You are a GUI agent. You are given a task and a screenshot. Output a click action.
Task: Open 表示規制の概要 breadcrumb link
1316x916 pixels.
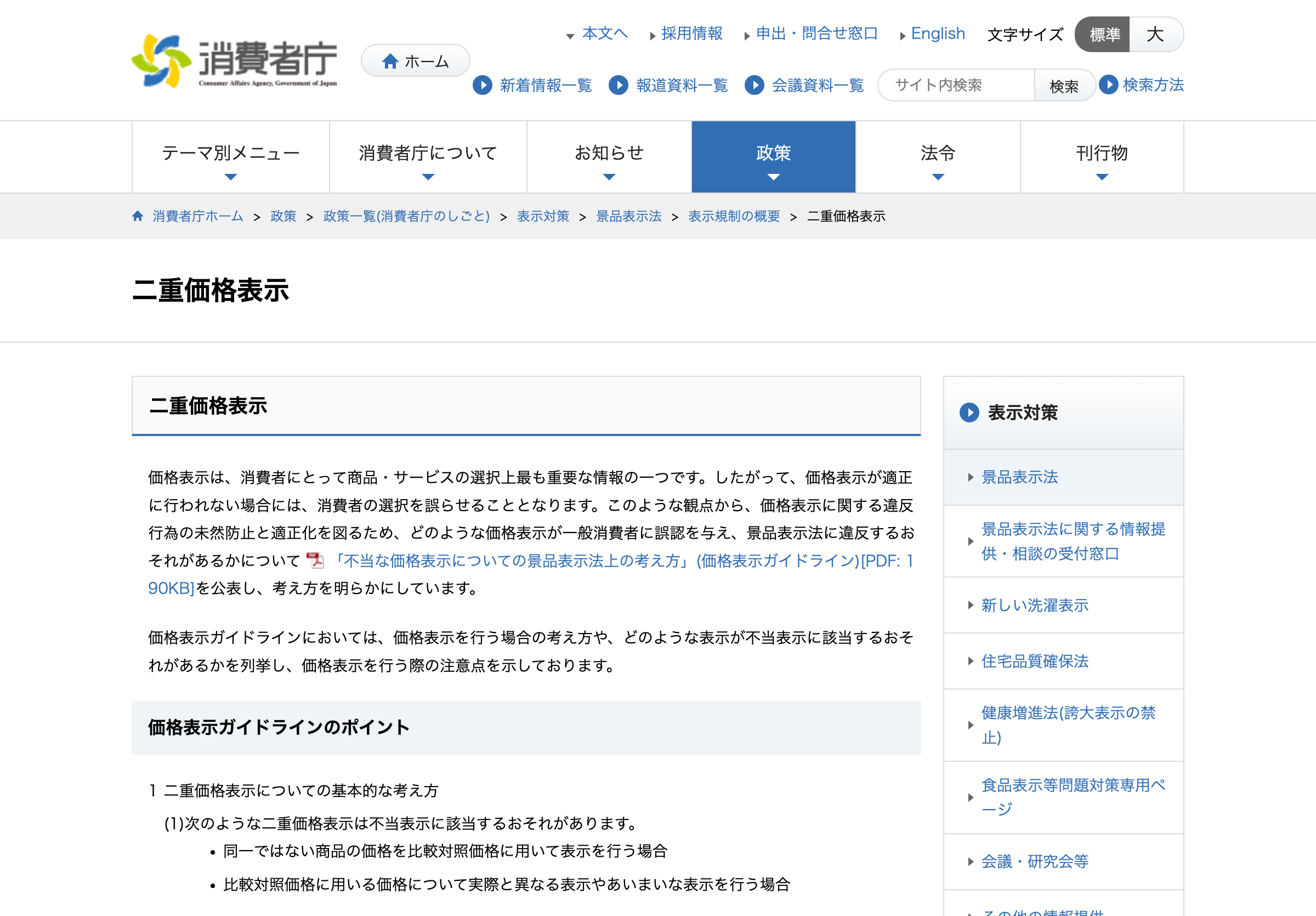(x=734, y=216)
